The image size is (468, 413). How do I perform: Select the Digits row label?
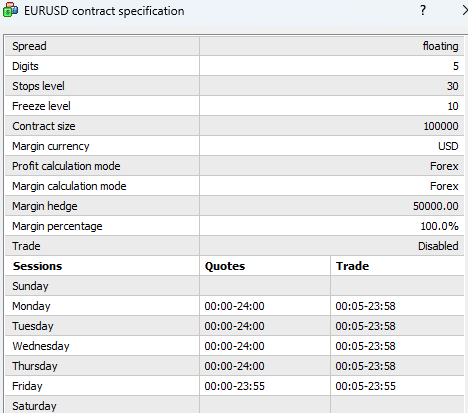coord(25,66)
